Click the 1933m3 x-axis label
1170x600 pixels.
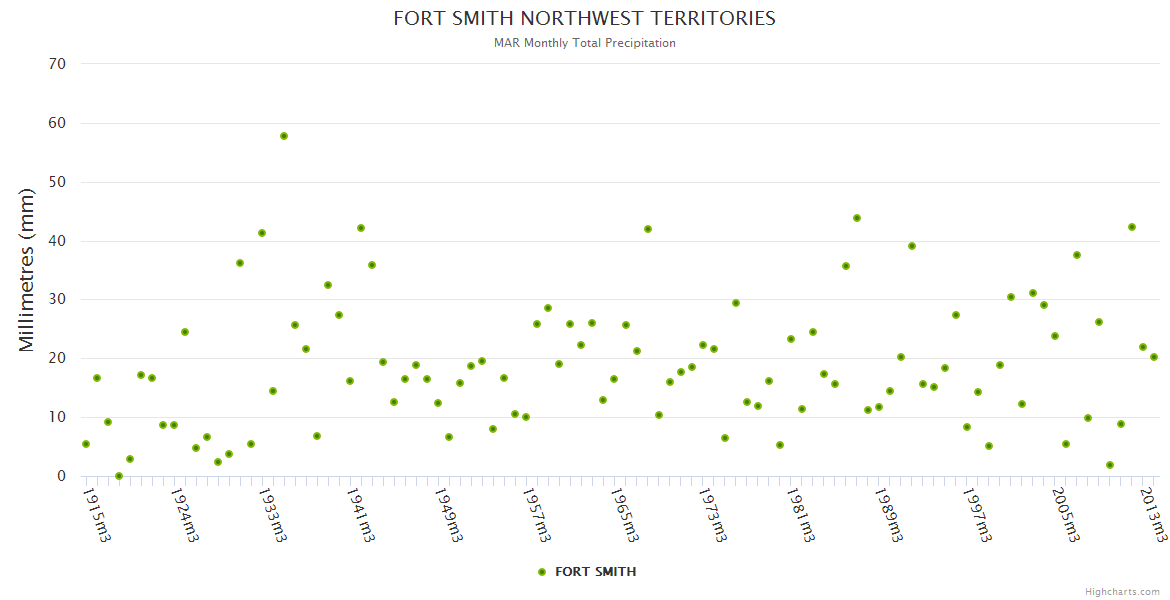tap(273, 516)
